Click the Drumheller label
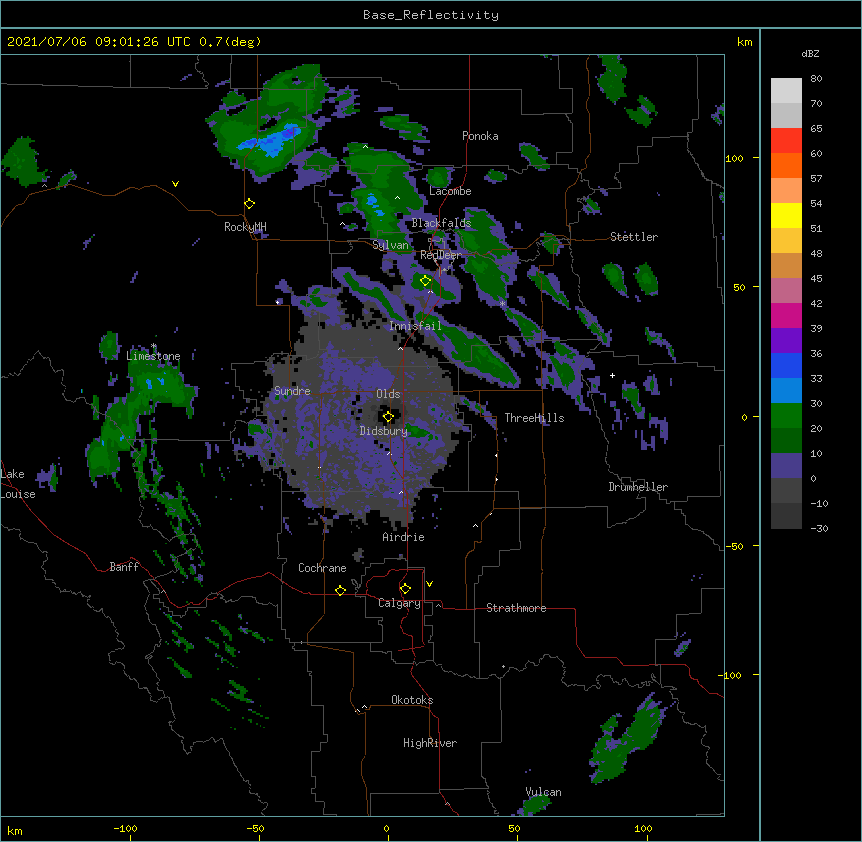Image resolution: width=862 pixels, height=842 pixels. coord(638,487)
